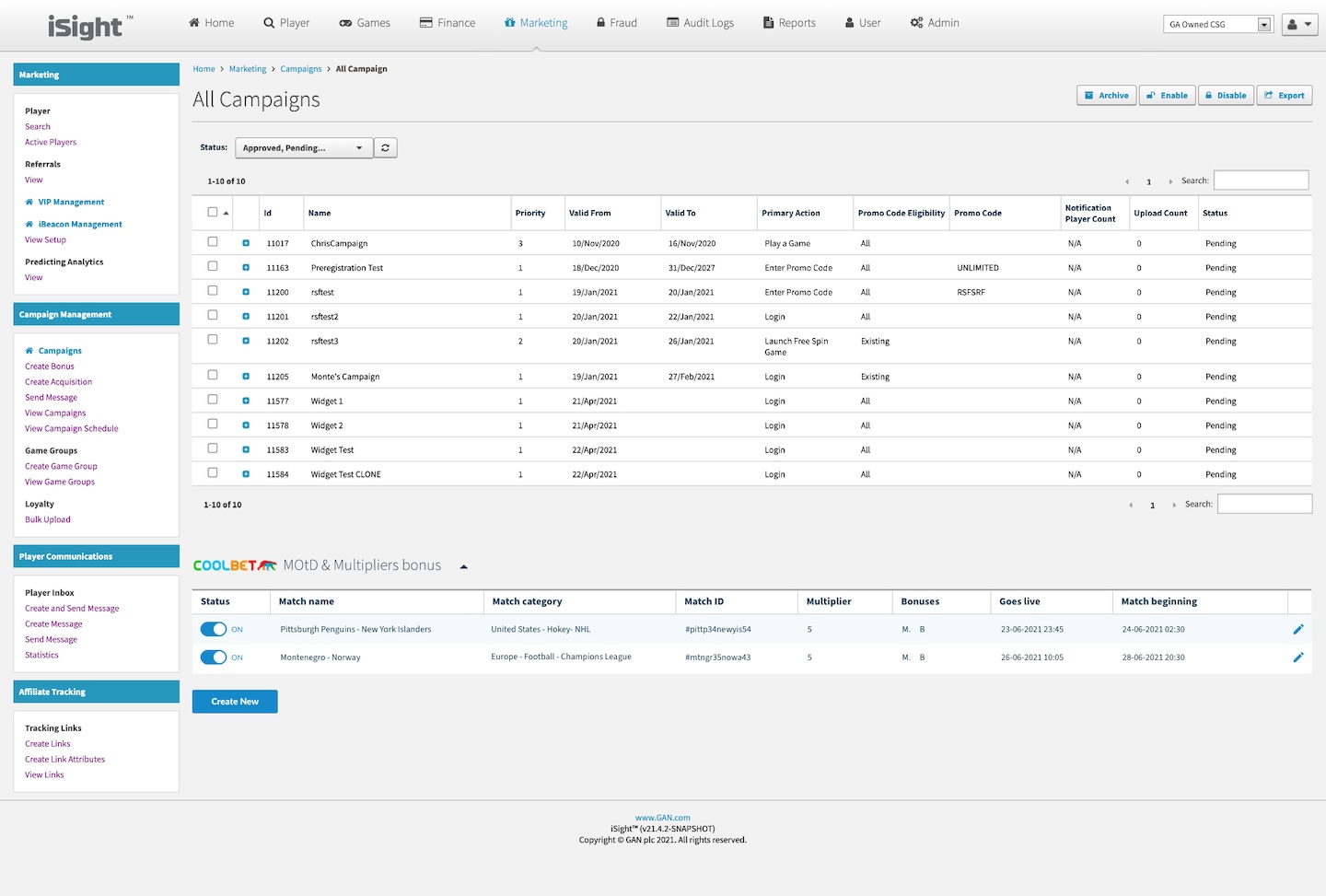Select all campaigns with header checkbox

point(213,212)
